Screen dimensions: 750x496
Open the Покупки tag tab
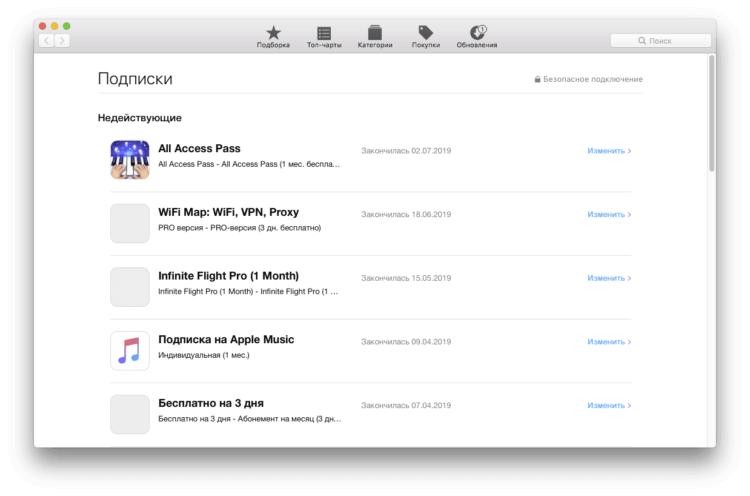[x=426, y=37]
